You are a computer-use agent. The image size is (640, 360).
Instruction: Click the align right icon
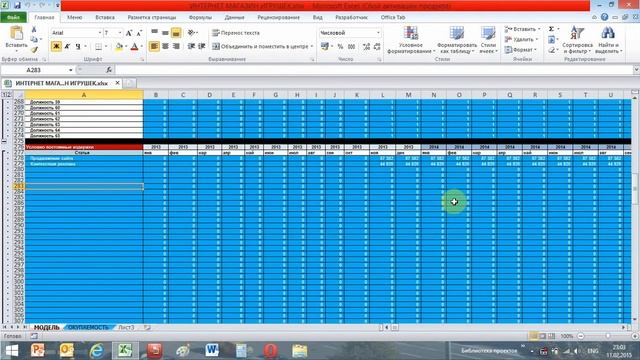(x=176, y=46)
